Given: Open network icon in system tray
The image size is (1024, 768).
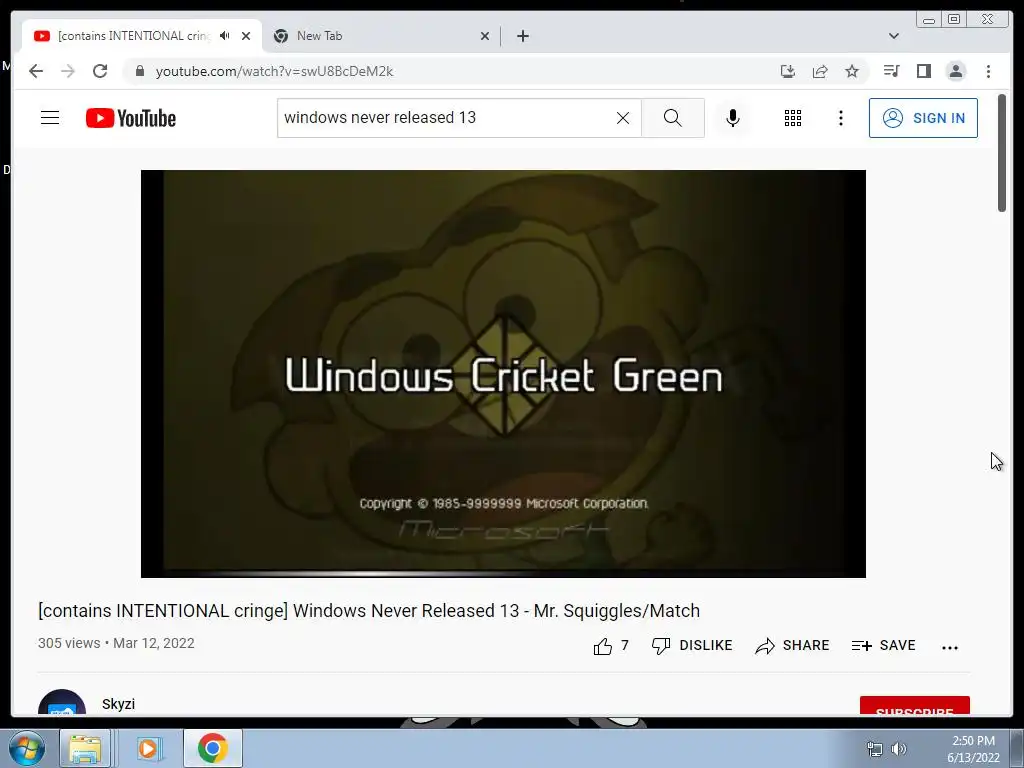Looking at the screenshot, I should pos(874,749).
